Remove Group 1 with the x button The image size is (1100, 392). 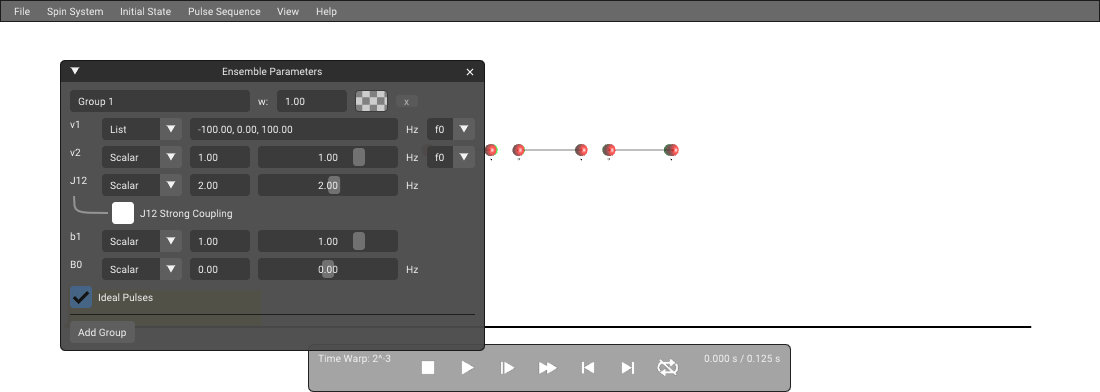coord(407,102)
